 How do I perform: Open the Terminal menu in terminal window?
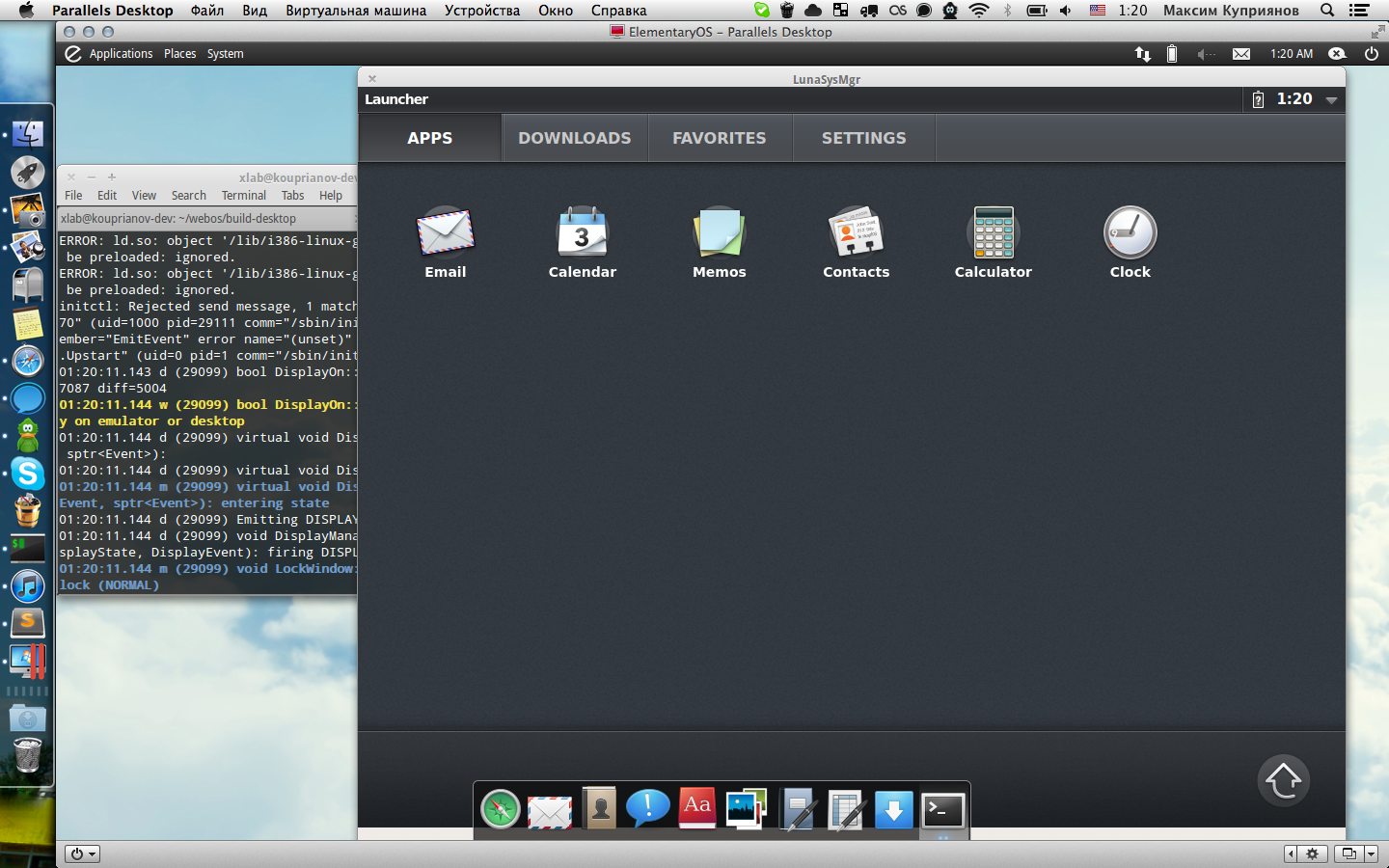coord(243,196)
